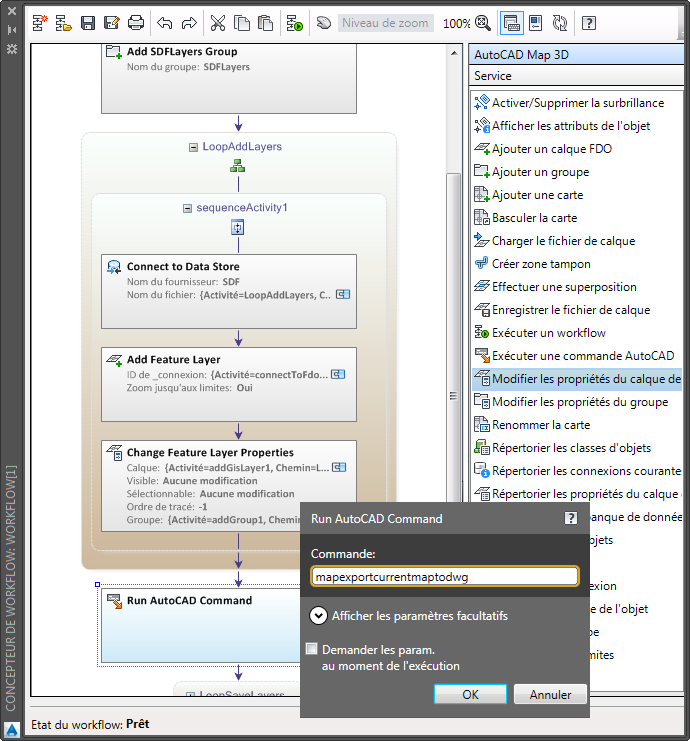Choose Ajouter un groupe service
This screenshot has width=690, height=741.
tap(578, 172)
